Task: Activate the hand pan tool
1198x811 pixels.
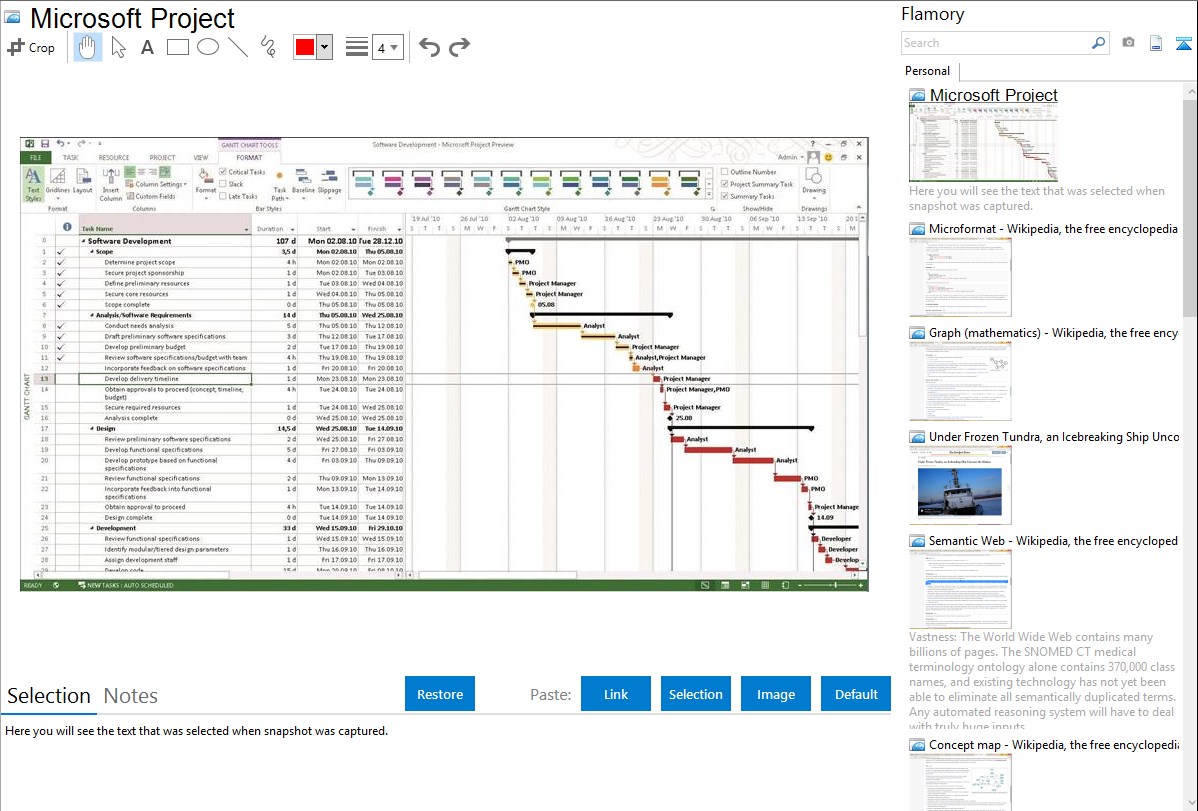Action: coord(88,47)
